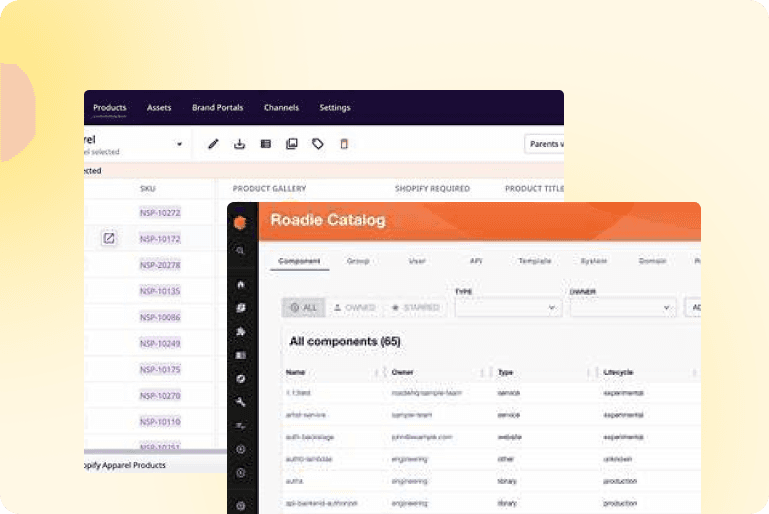
Task: Open the edit icon beside NSP-10172
Action: coord(109,238)
